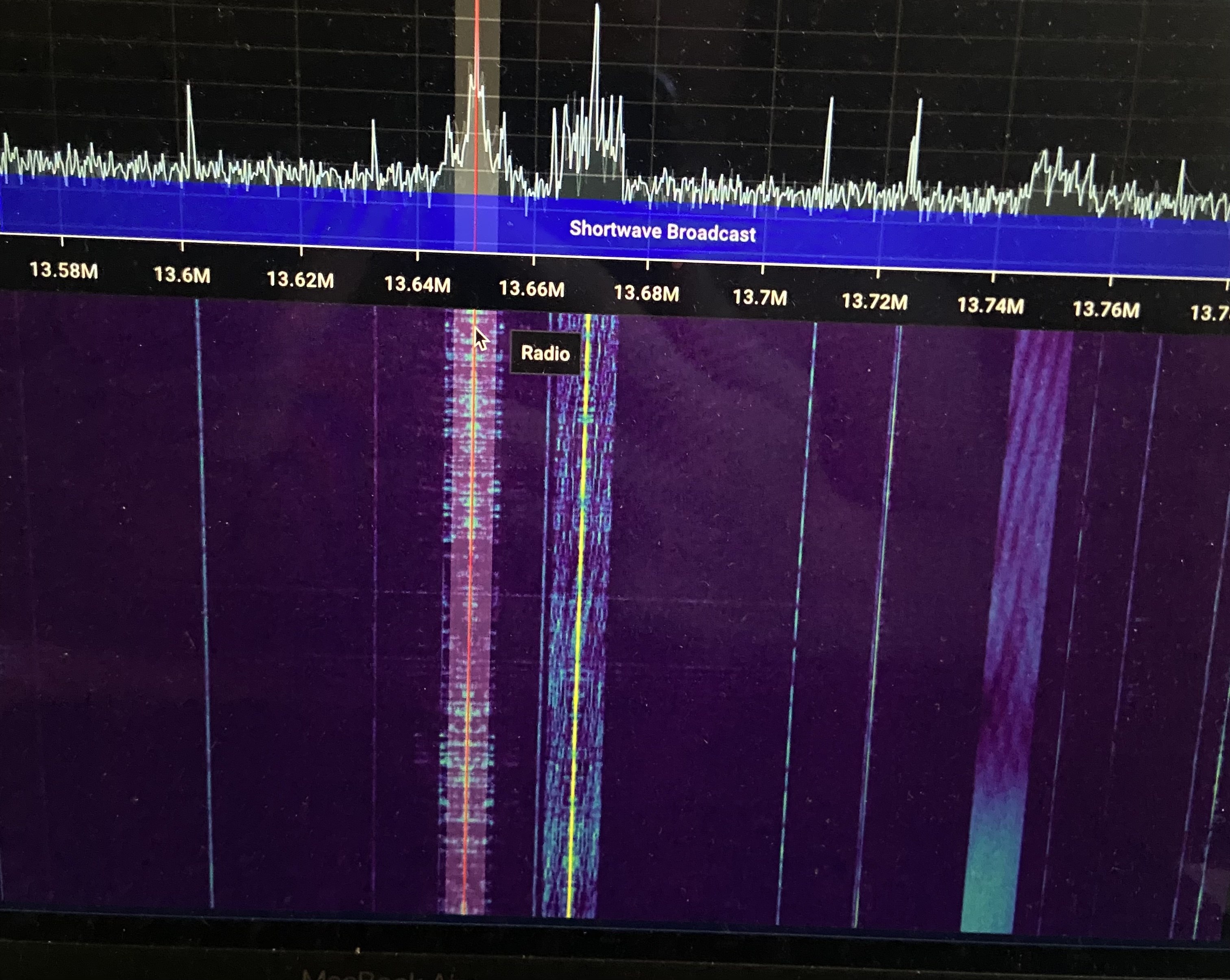Tune to the 13.74M scale label
This screenshot has width=1230, height=980.
(990, 306)
